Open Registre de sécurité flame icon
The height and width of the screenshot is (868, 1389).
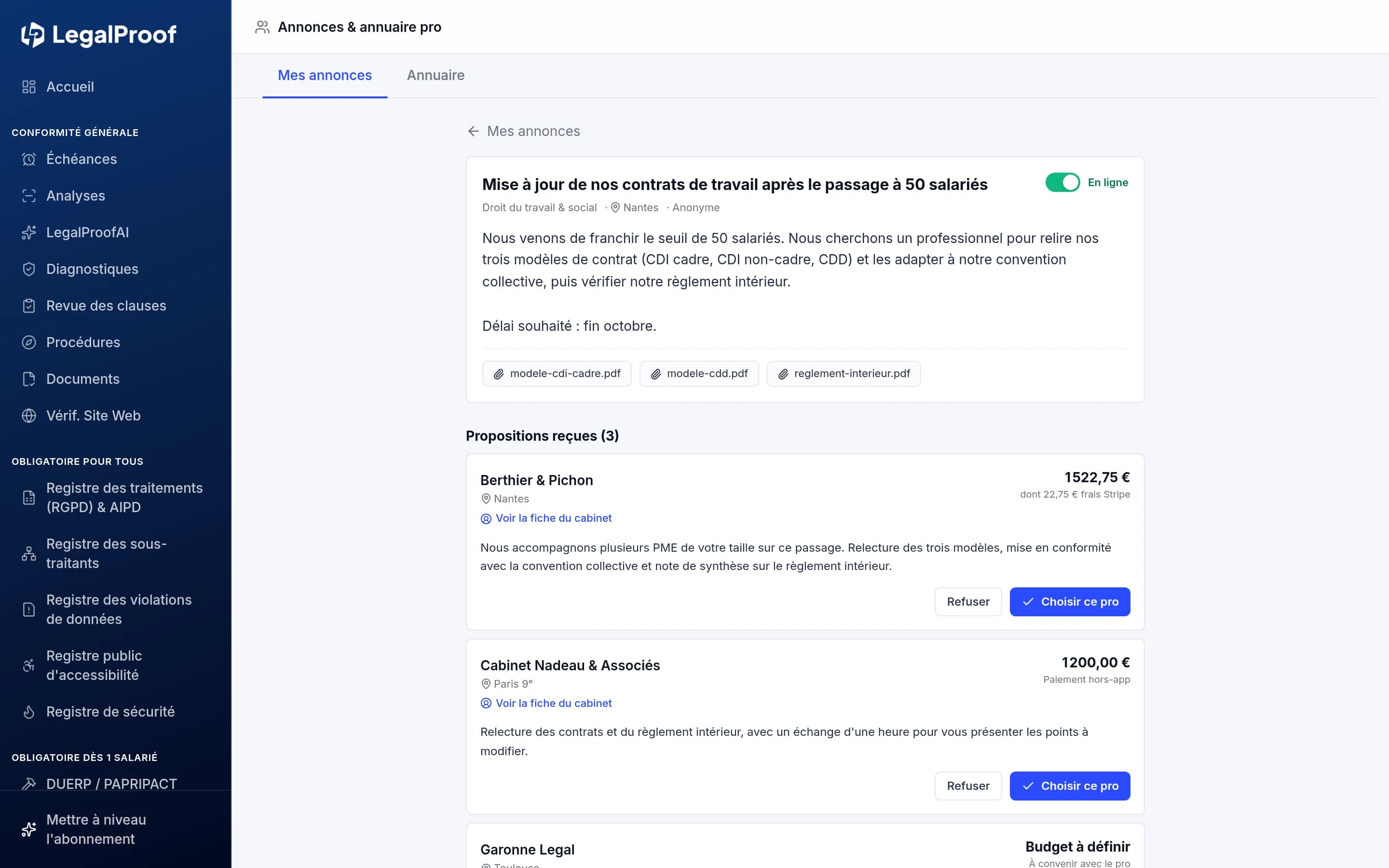[x=29, y=712]
